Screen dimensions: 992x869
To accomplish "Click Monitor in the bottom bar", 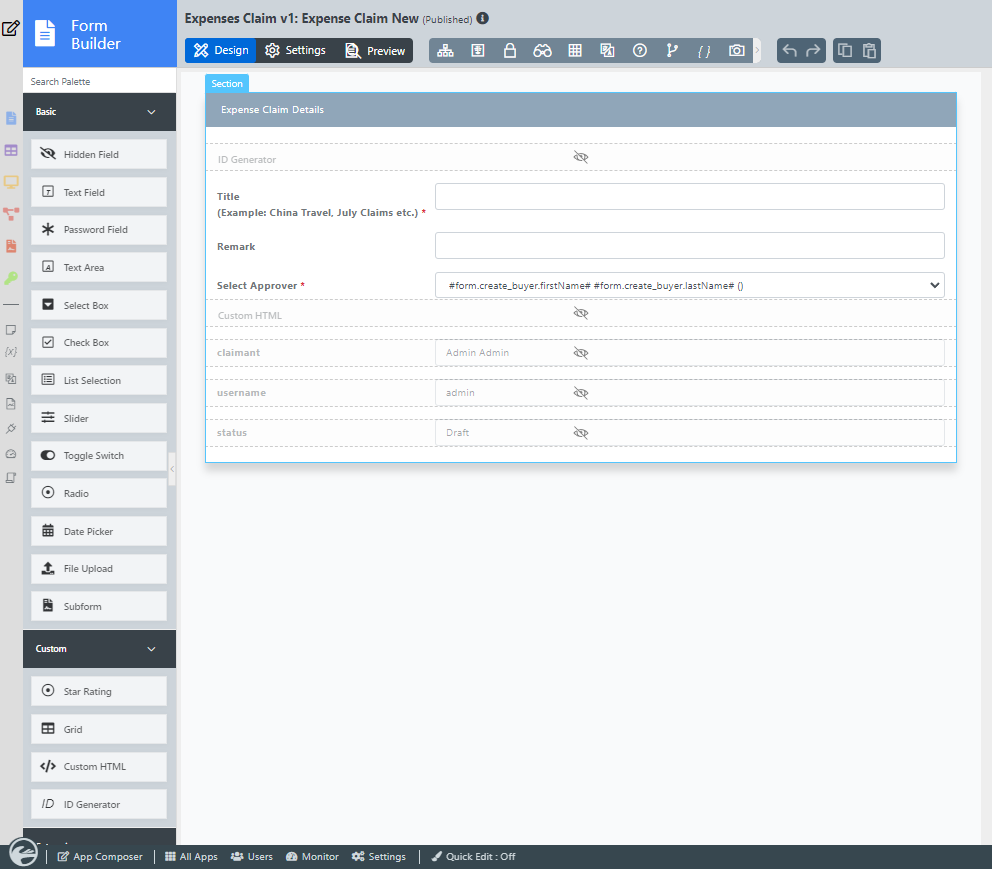I will coord(312,857).
